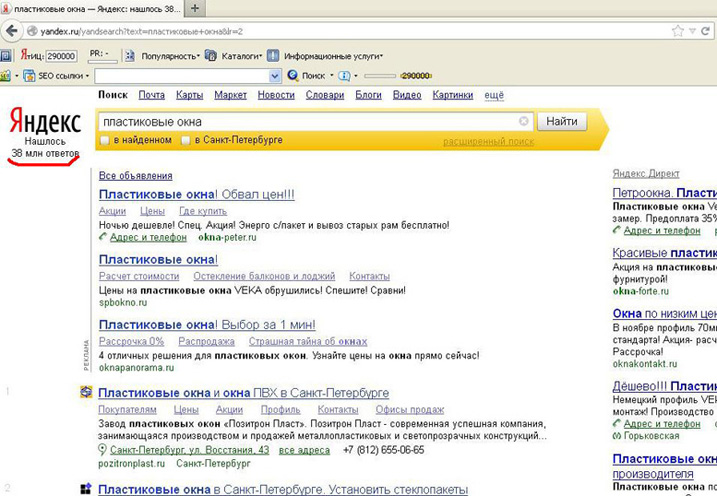
Task: Open the Почта service tab
Action: coord(151,95)
